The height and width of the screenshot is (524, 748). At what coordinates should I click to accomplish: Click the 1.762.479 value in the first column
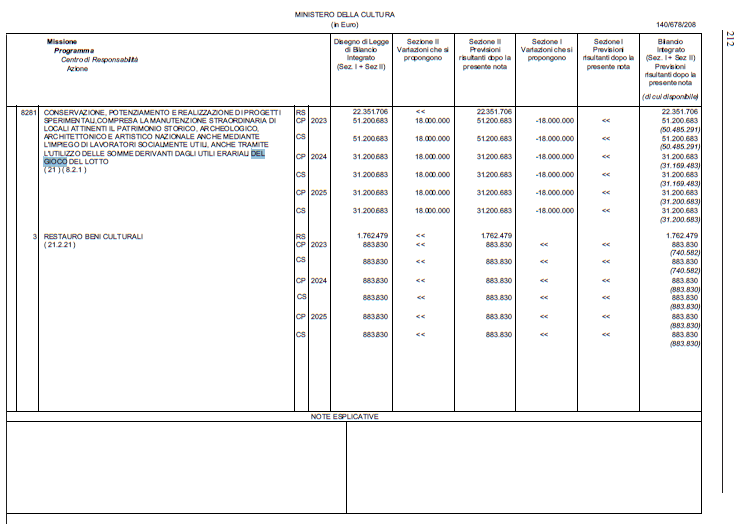coord(372,236)
